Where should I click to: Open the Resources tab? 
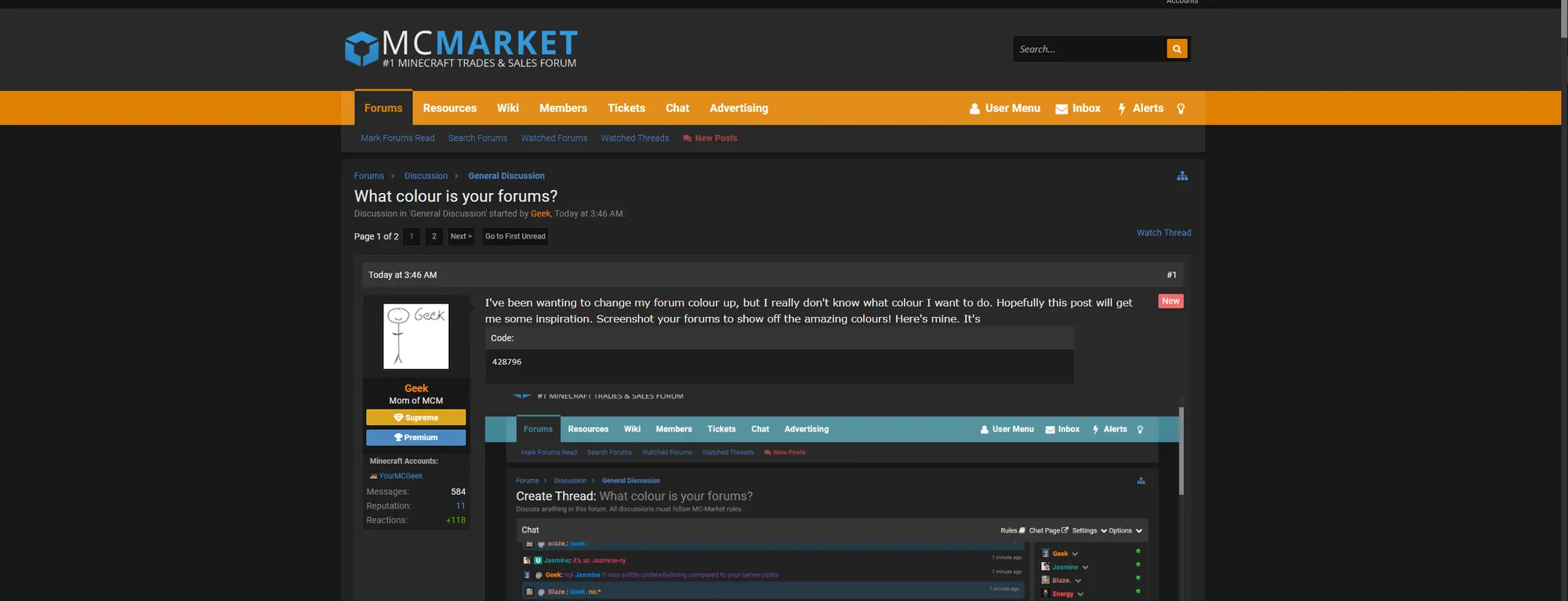click(450, 108)
